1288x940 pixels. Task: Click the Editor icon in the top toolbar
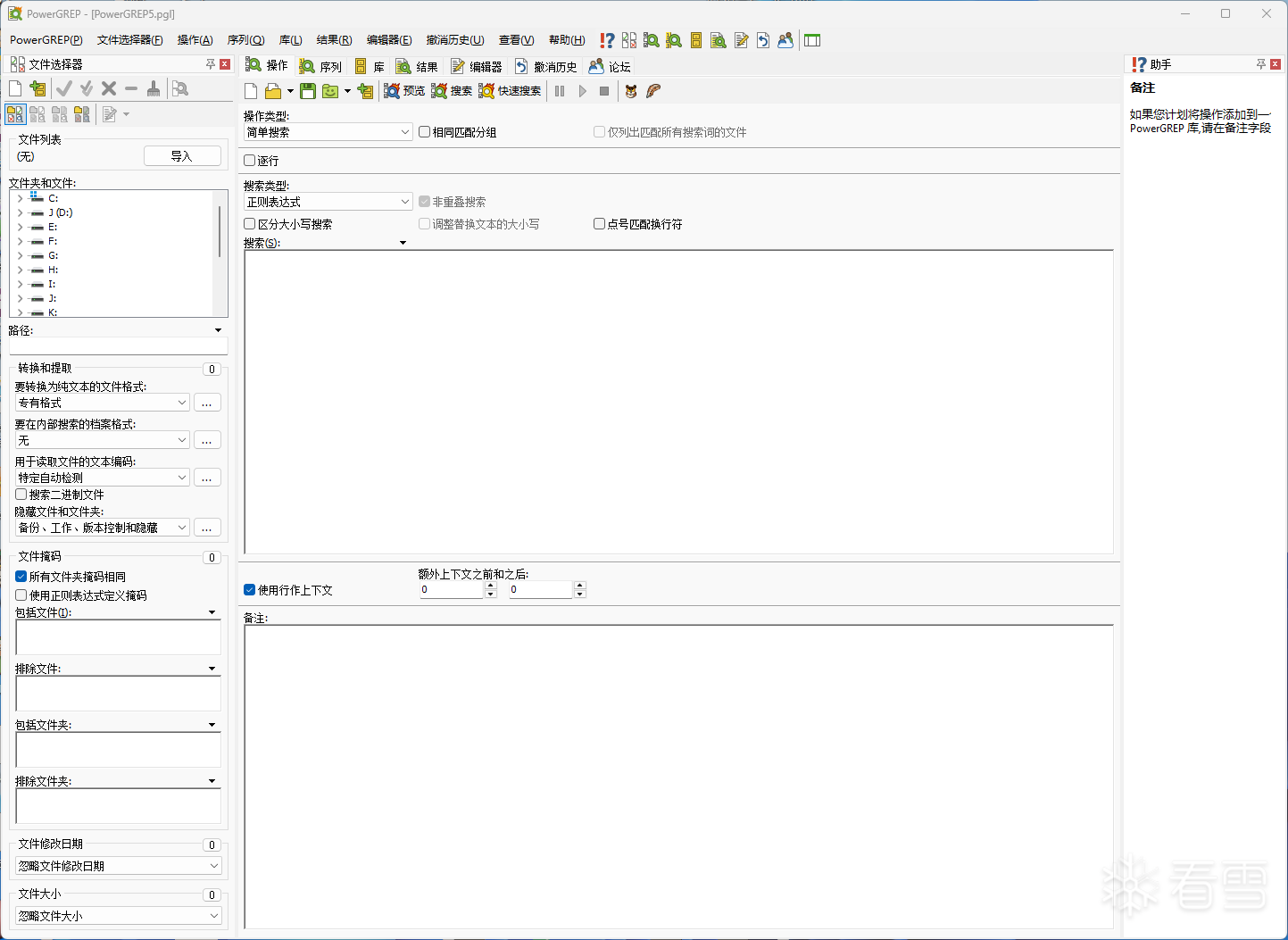(741, 40)
